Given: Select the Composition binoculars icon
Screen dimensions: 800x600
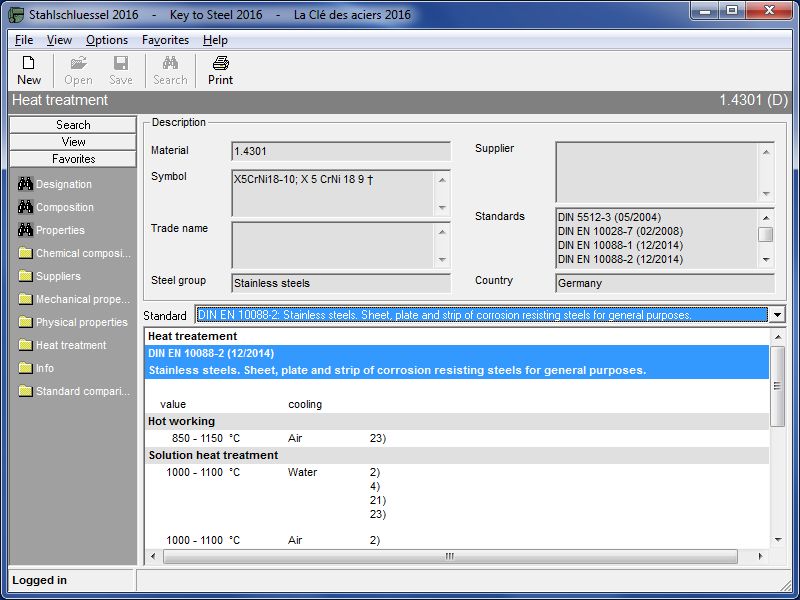Looking at the screenshot, I should click(26, 207).
